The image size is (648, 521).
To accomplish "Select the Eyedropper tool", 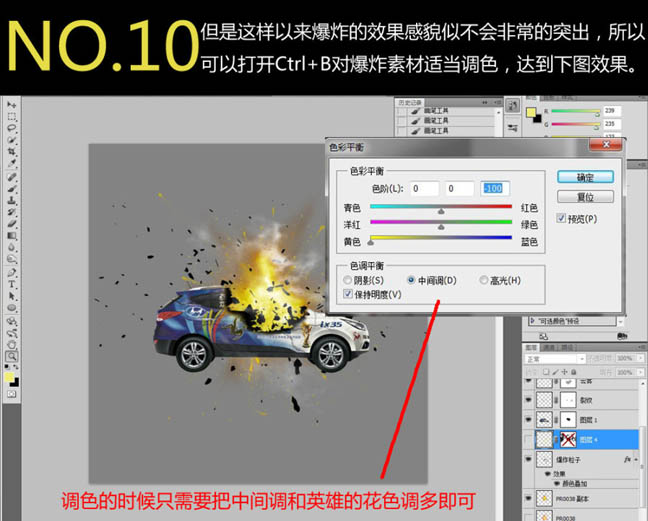I will [12, 164].
